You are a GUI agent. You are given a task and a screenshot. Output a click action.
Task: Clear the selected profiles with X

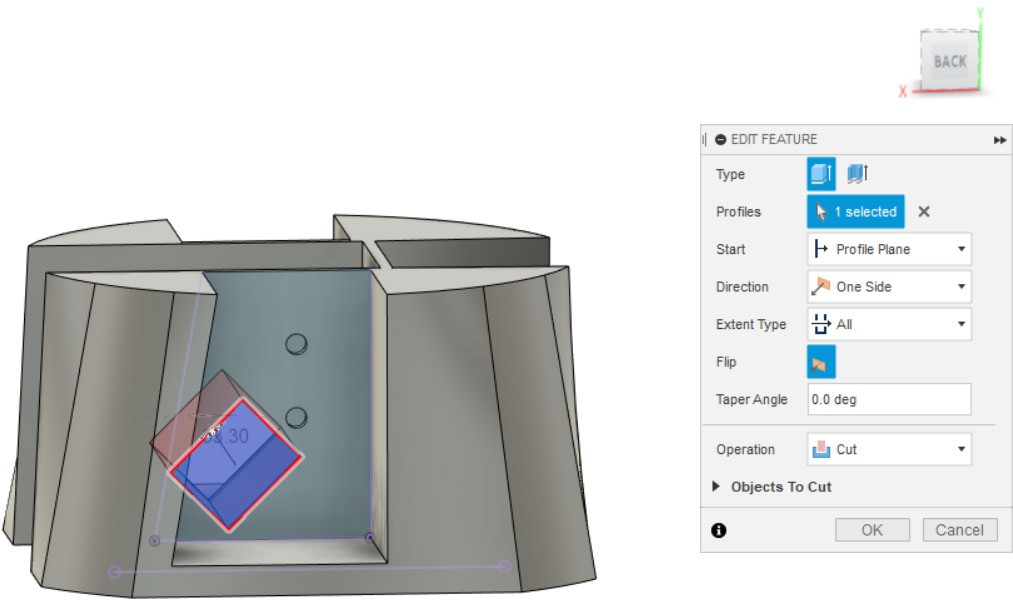click(x=924, y=212)
